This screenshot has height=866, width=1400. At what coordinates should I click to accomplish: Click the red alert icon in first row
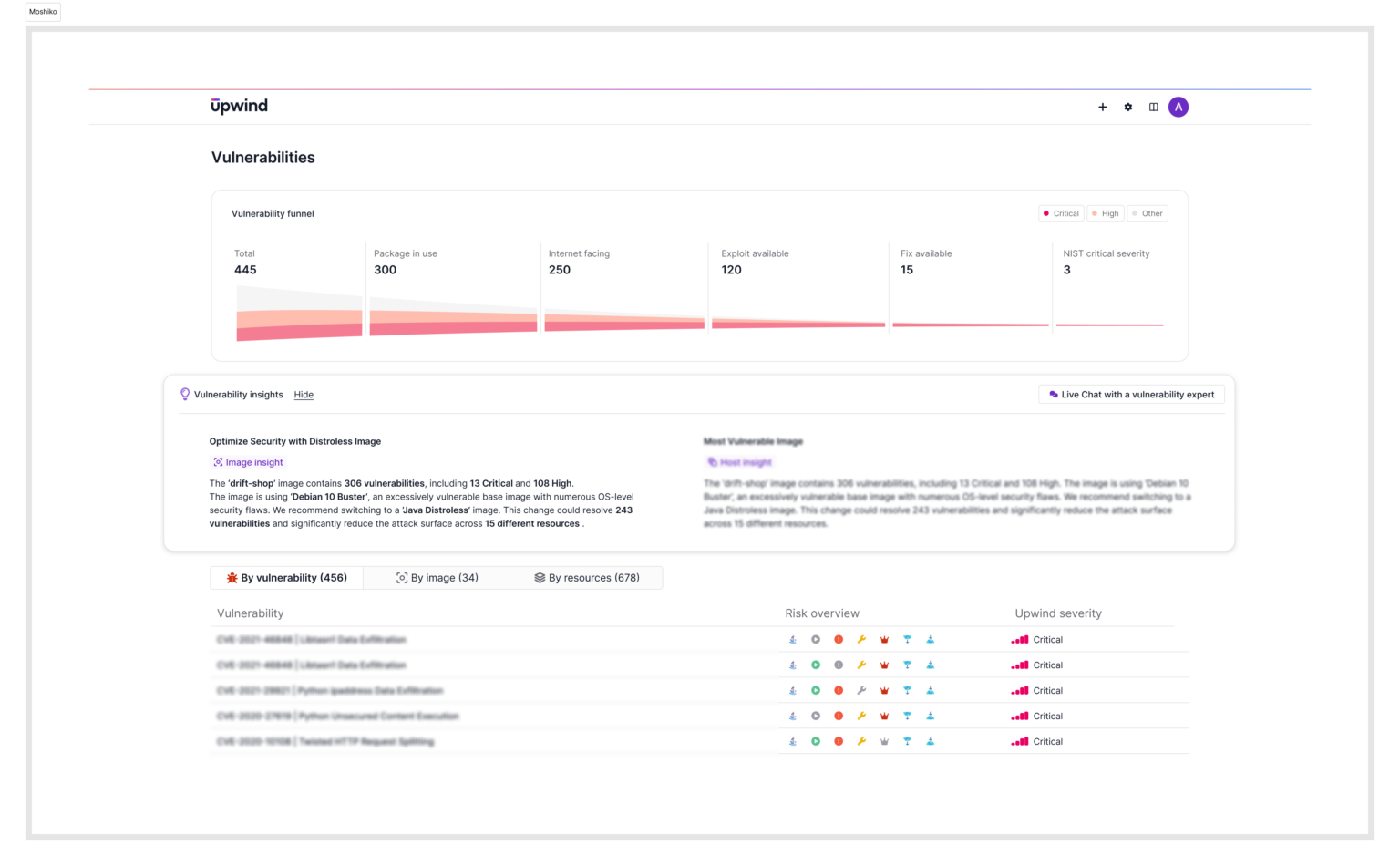[x=839, y=640]
